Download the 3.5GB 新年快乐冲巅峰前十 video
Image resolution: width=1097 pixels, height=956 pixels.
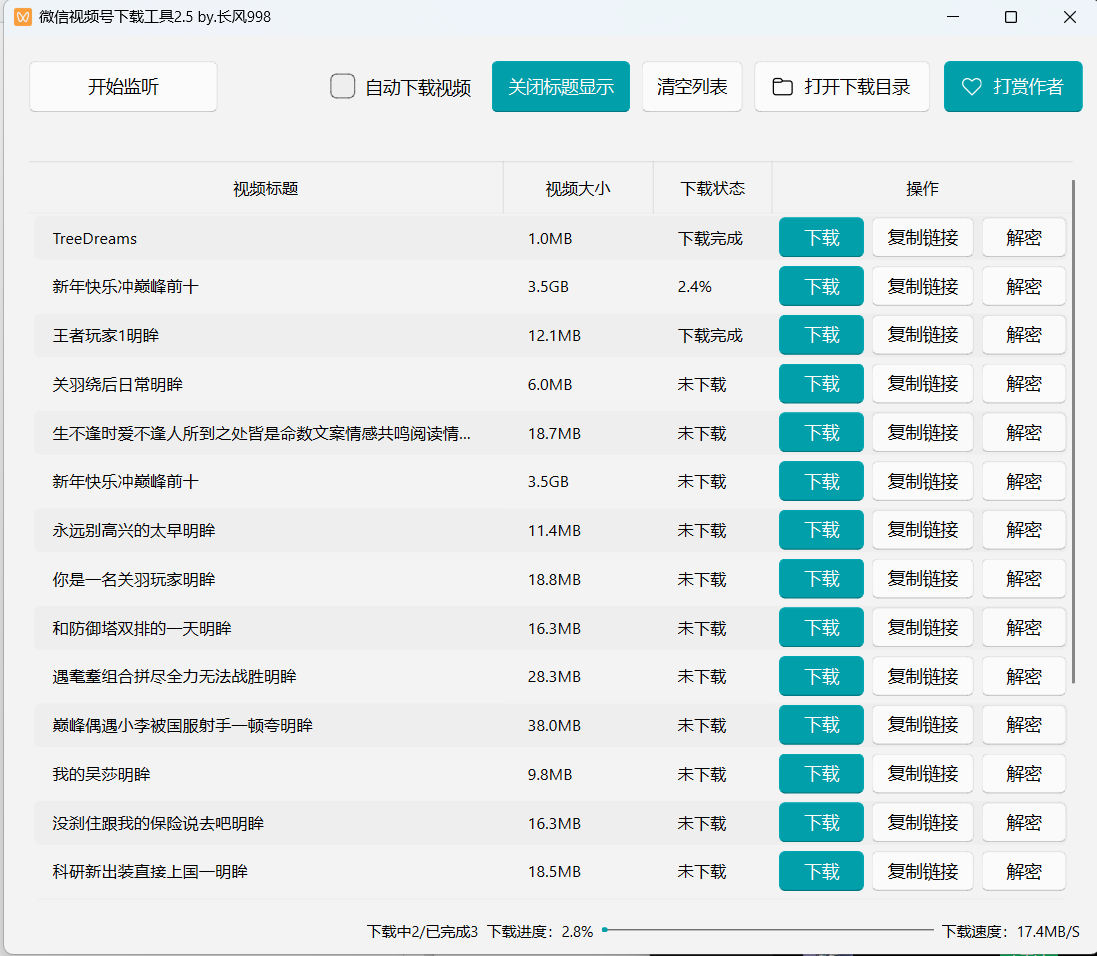[820, 286]
